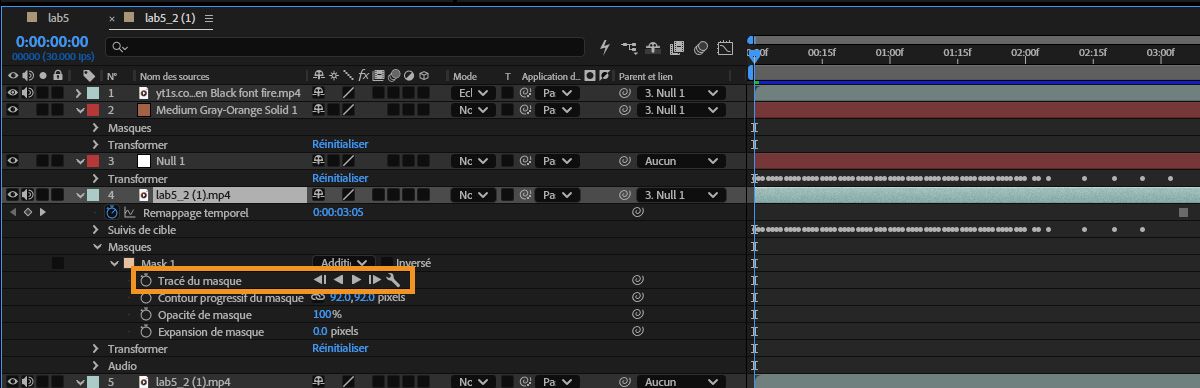Hide layer 4 lab5_2 (1).mp4 video

pyautogui.click(x=12, y=195)
